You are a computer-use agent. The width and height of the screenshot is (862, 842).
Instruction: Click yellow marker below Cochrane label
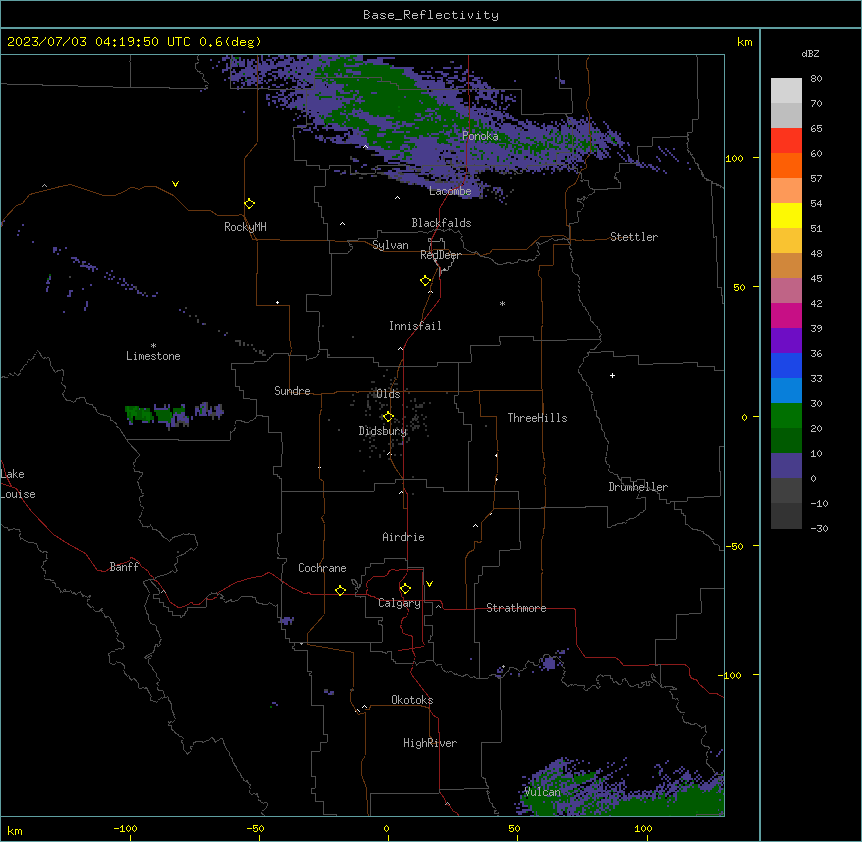[x=340, y=590]
